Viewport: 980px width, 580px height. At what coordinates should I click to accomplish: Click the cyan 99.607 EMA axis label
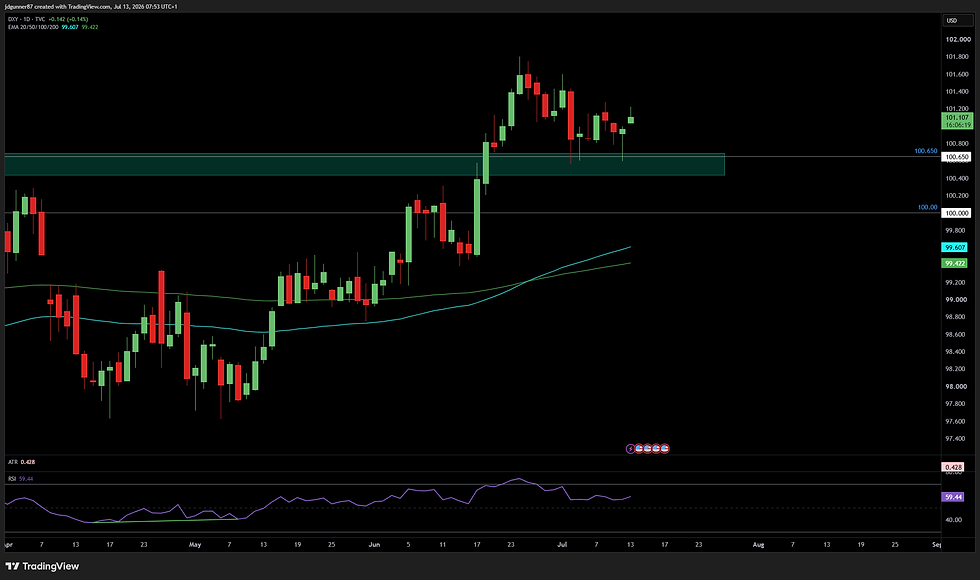(x=955, y=248)
